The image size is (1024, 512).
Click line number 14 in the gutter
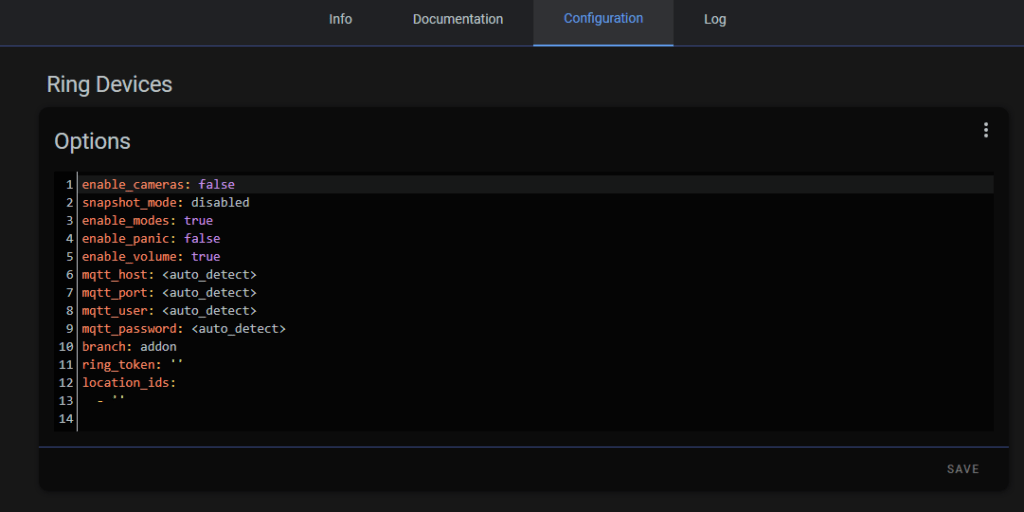point(66,419)
